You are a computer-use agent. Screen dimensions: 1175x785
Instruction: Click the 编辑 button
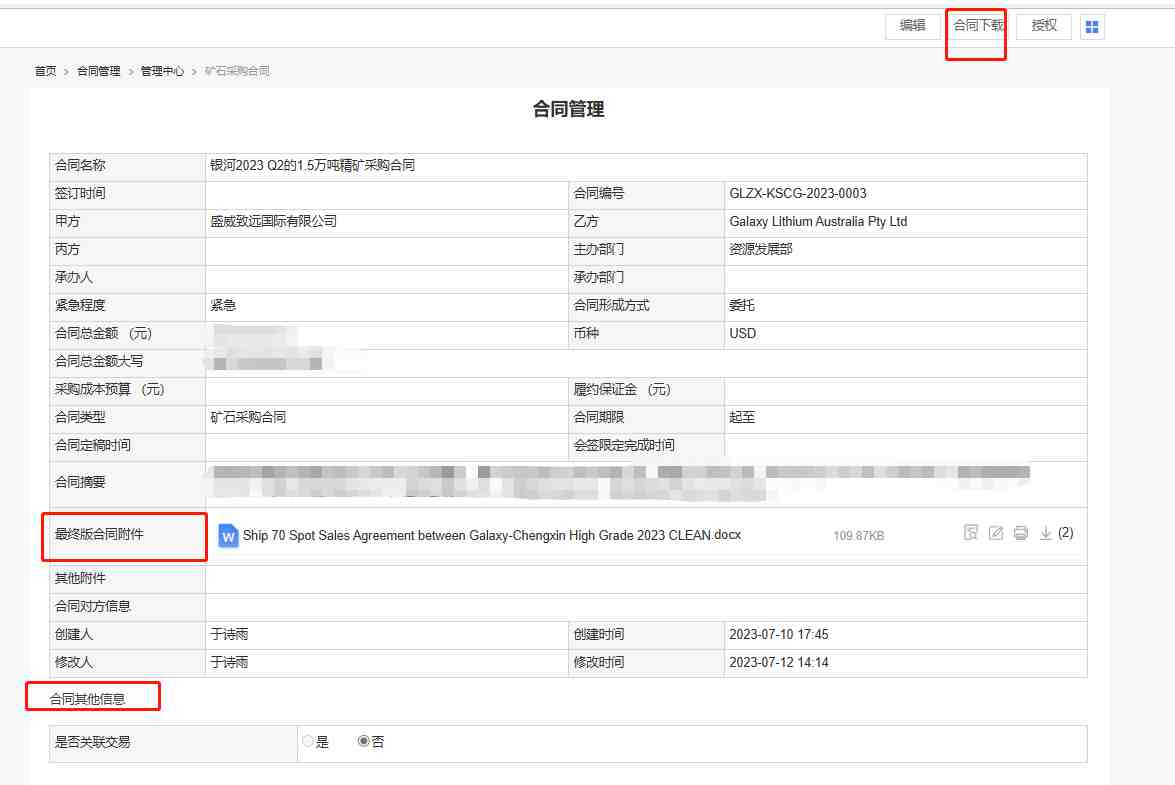(x=912, y=26)
